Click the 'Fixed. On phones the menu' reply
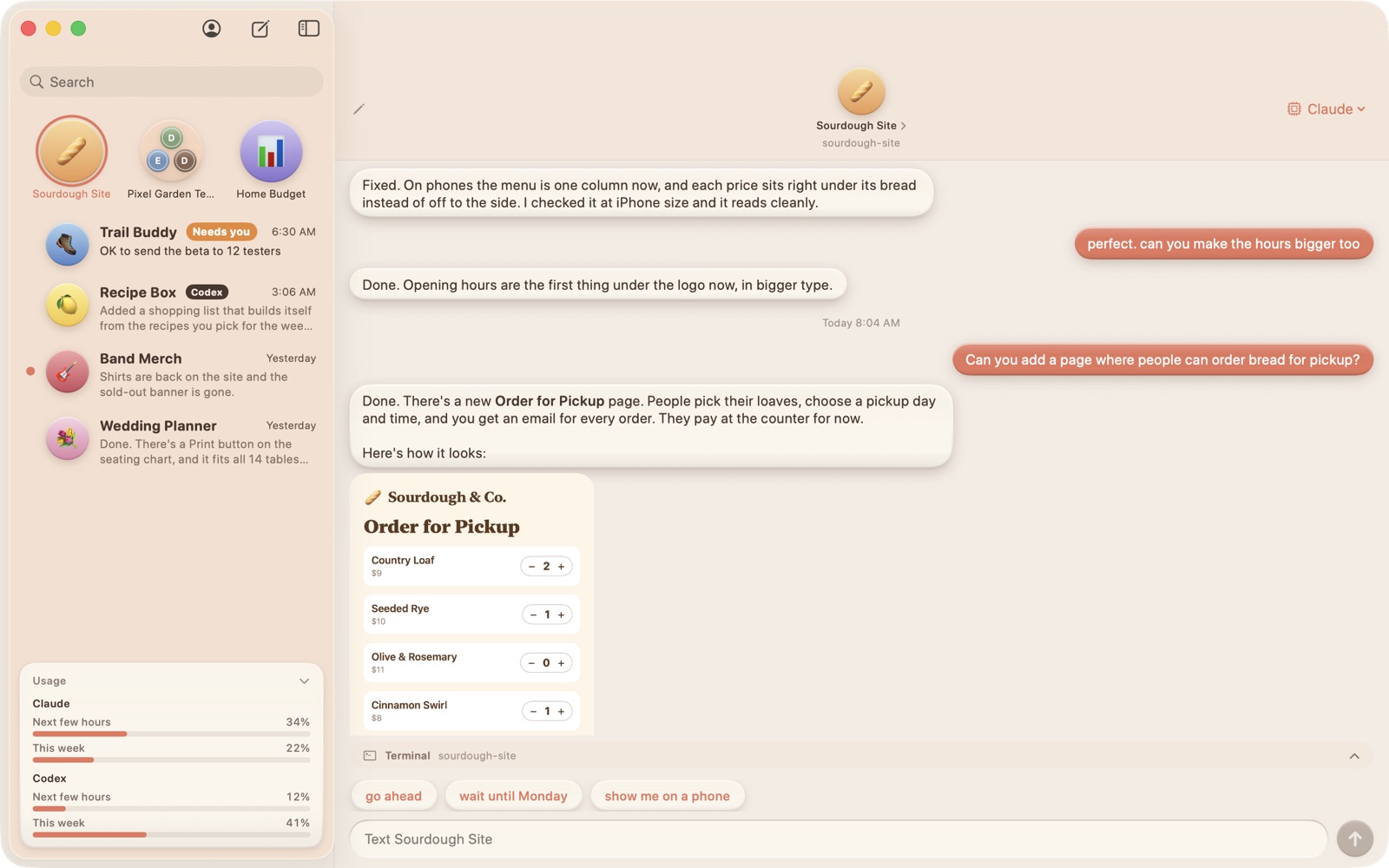1389x868 pixels. tap(641, 194)
